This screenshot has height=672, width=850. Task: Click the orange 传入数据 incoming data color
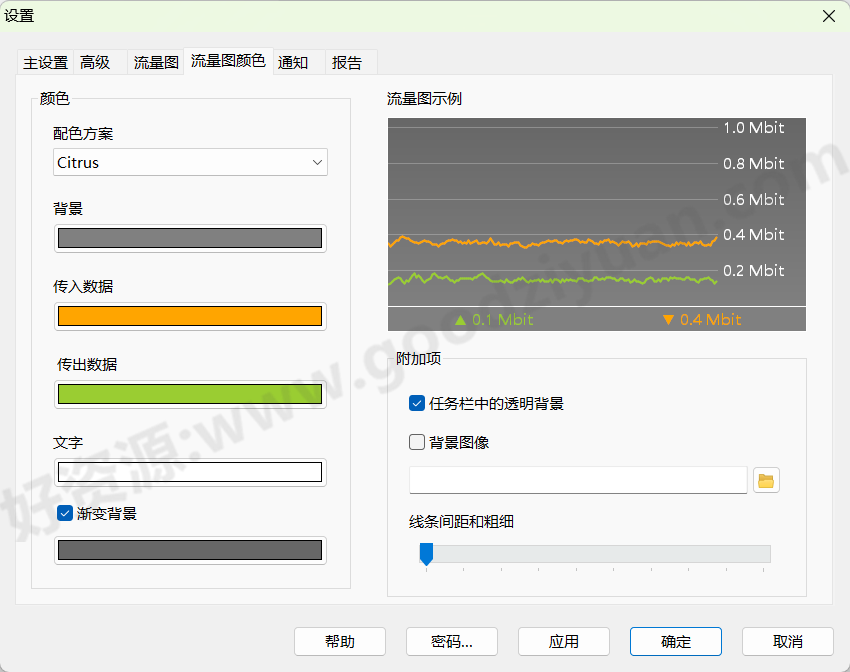point(190,316)
